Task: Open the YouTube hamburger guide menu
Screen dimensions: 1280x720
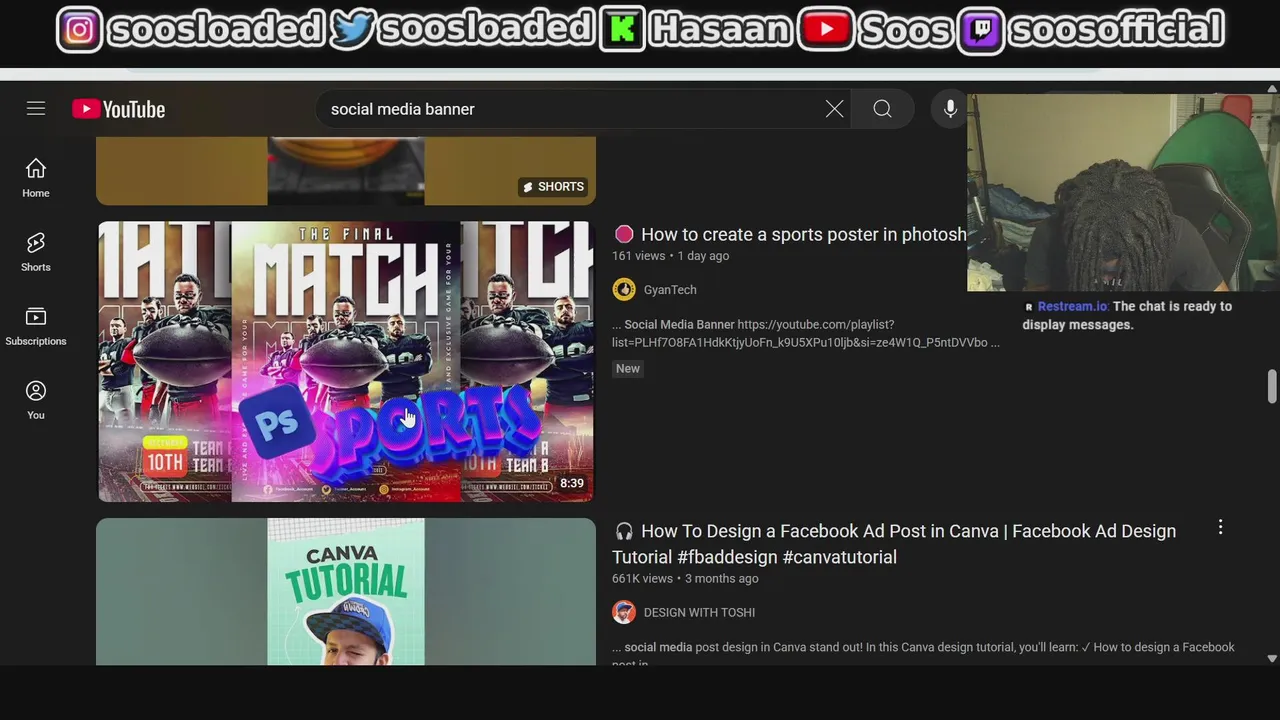Action: click(36, 108)
